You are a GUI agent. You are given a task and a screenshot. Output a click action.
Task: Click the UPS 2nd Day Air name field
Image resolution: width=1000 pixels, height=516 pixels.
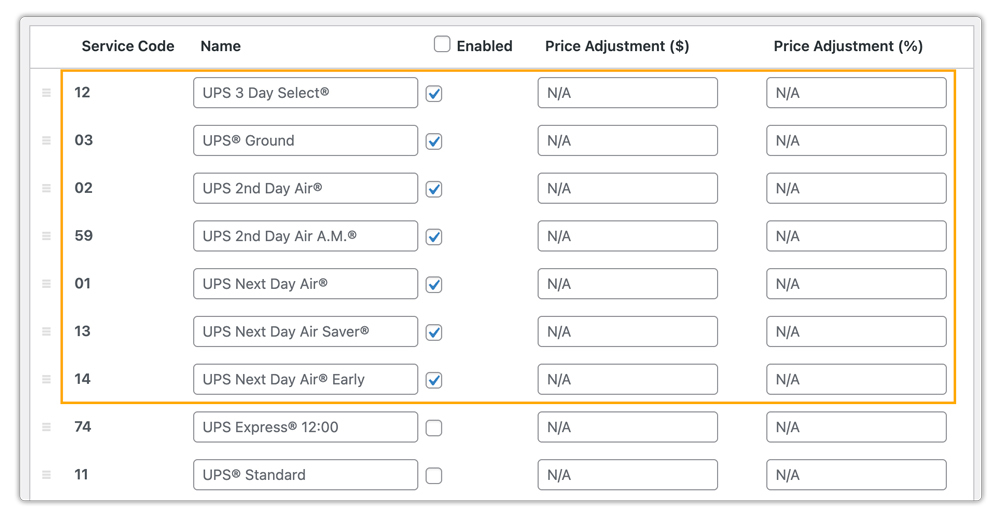tap(305, 189)
